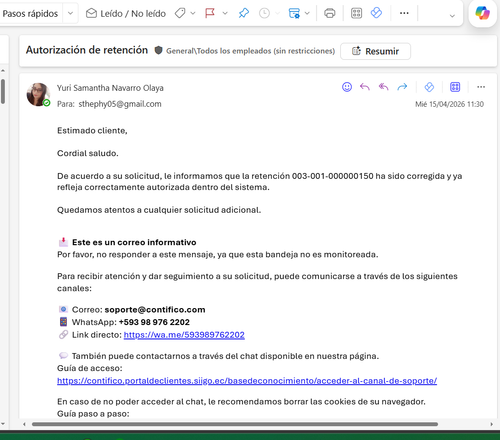This screenshot has height=440, width=500.
Task: Open the General\Todos los empleados sensitivity label
Action: 250,51
